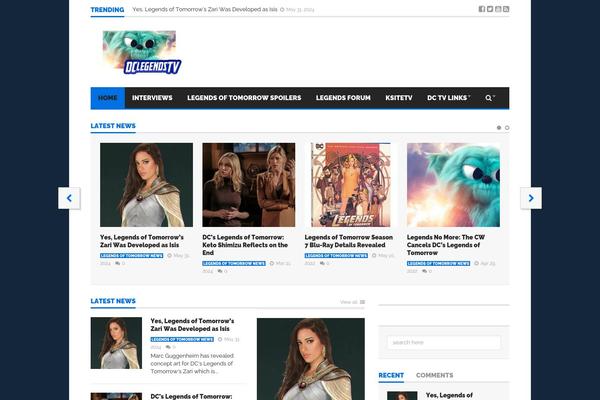The height and width of the screenshot is (400, 600).
Task: Click comment count icon under Season 7 Blu-Ray card
Action: (322, 263)
